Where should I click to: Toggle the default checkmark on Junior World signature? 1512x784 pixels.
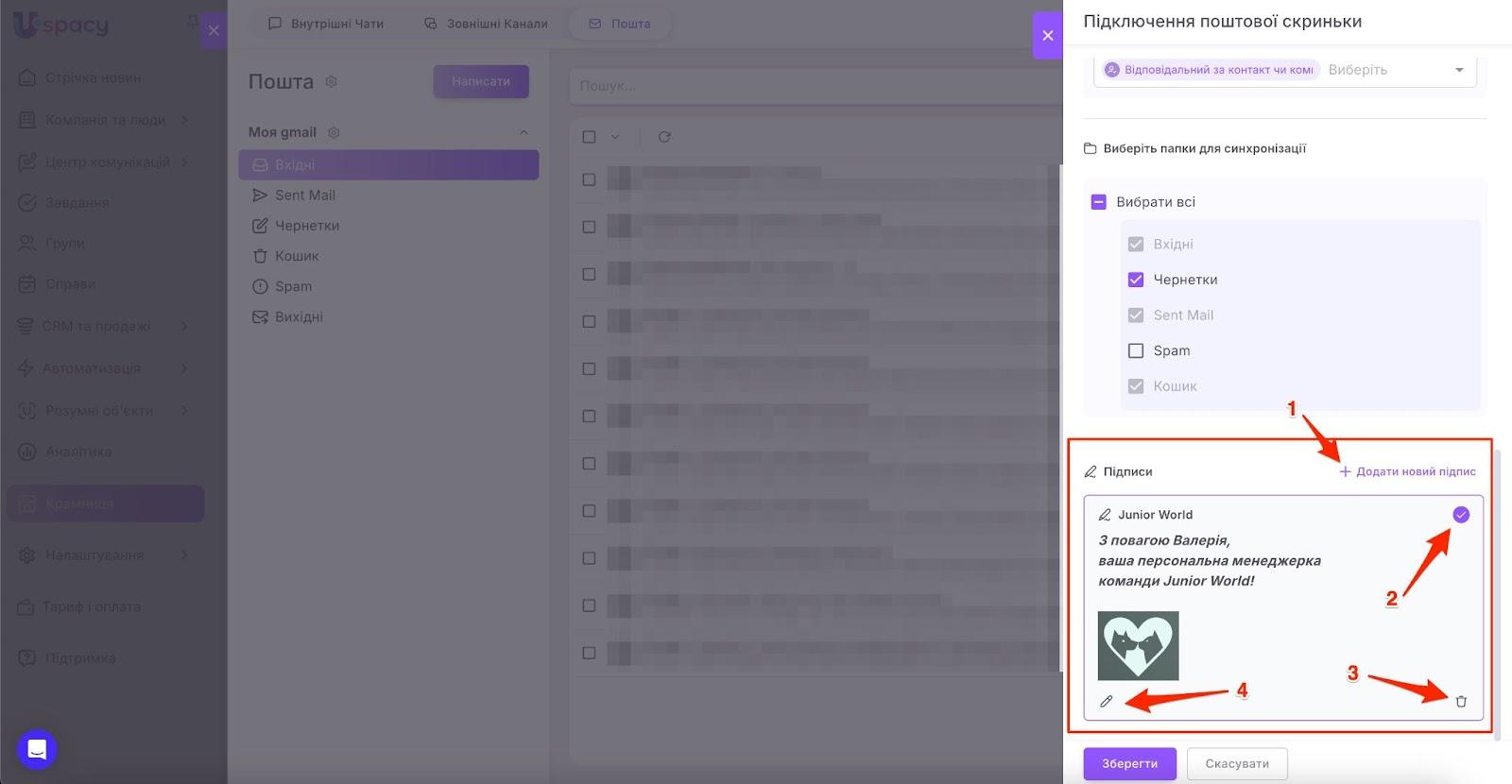point(1461,515)
